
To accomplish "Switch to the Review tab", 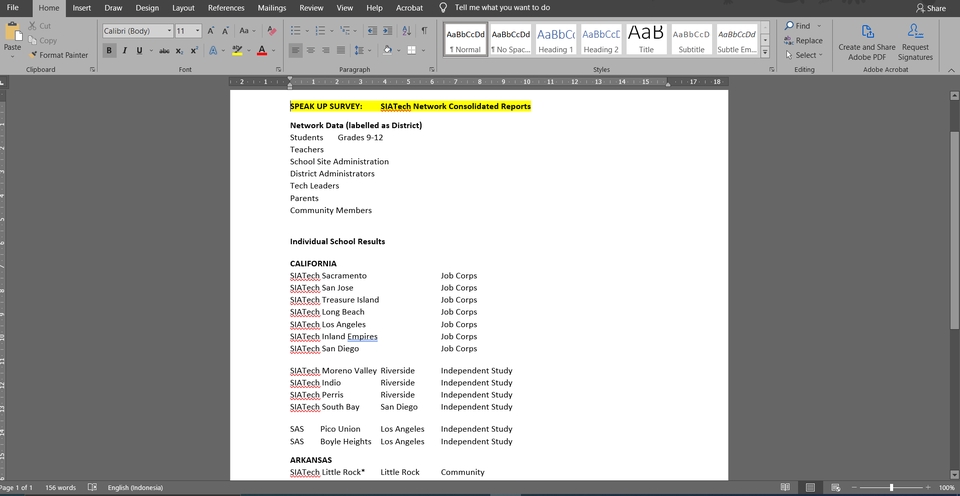I will click(x=312, y=8).
